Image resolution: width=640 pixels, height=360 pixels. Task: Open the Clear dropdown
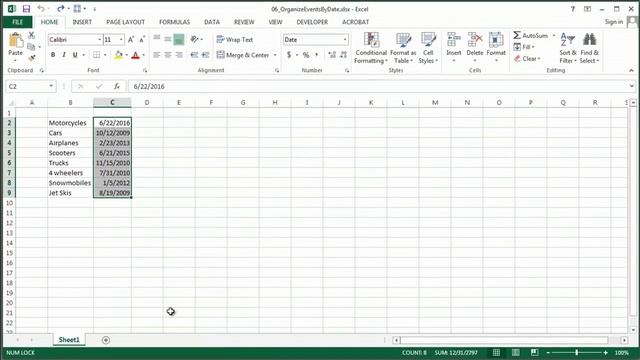[527, 58]
